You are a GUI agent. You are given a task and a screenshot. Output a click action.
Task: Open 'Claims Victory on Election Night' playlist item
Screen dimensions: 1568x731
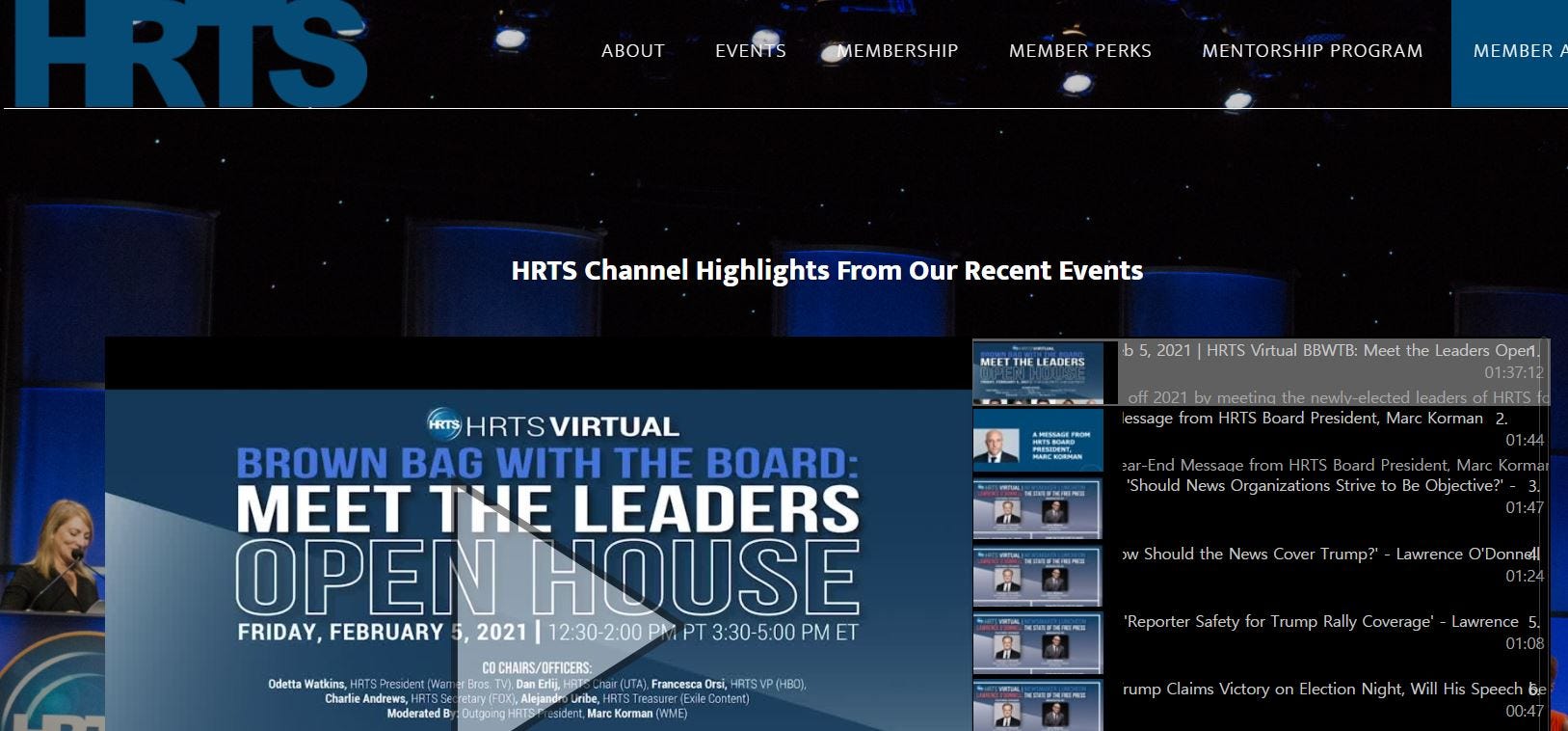coord(1333,689)
